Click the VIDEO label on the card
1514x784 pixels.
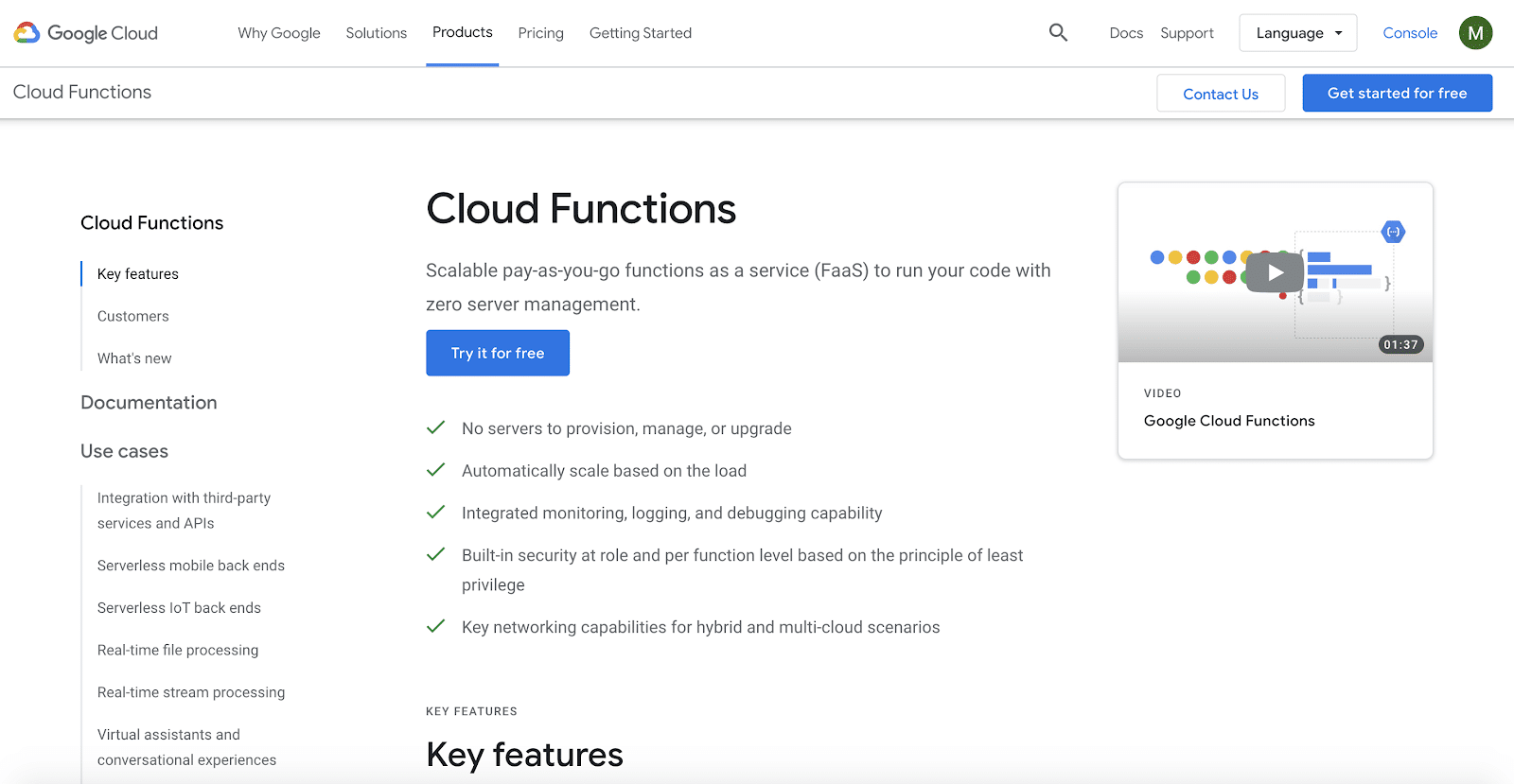pyautogui.click(x=1162, y=393)
